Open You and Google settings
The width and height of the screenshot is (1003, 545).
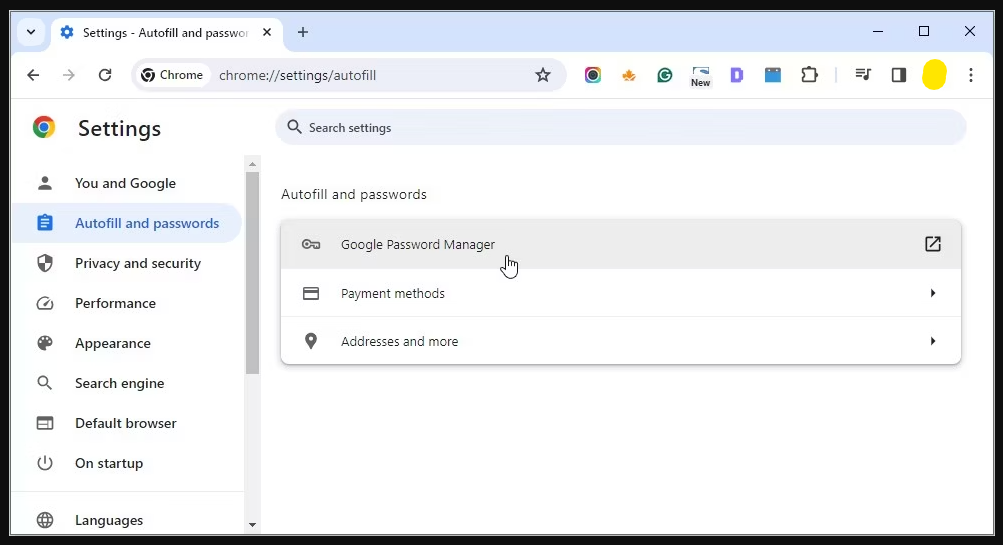coord(125,184)
